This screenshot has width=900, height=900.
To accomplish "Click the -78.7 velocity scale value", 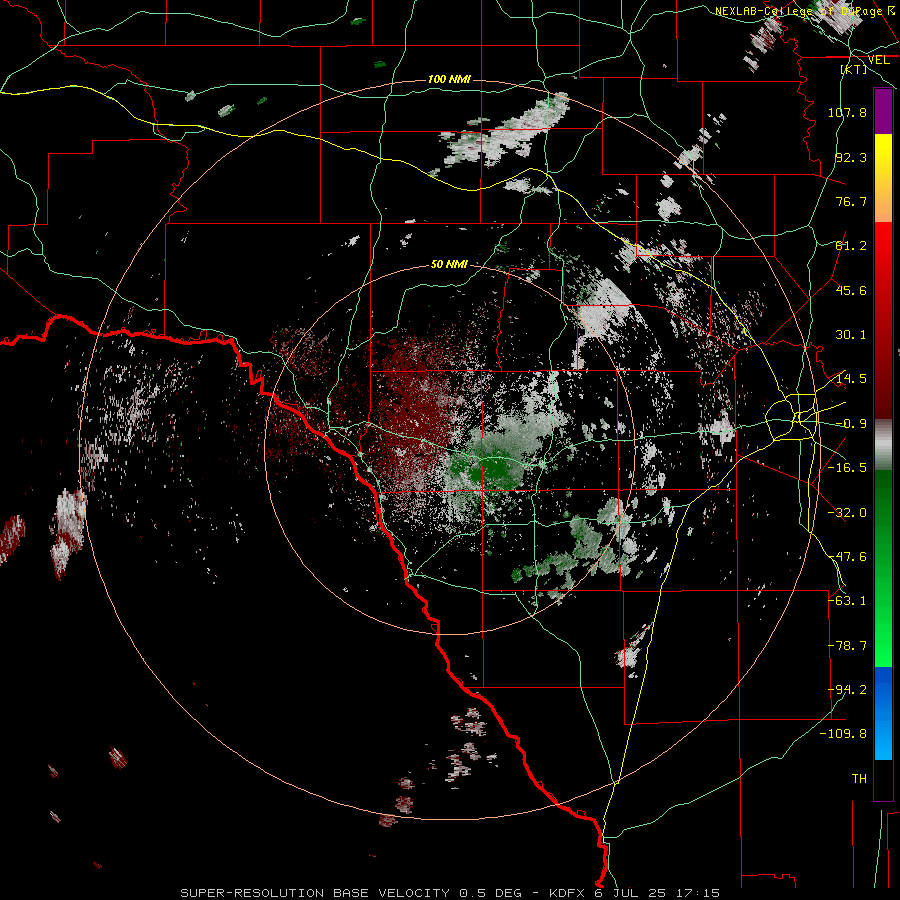I will [847, 646].
